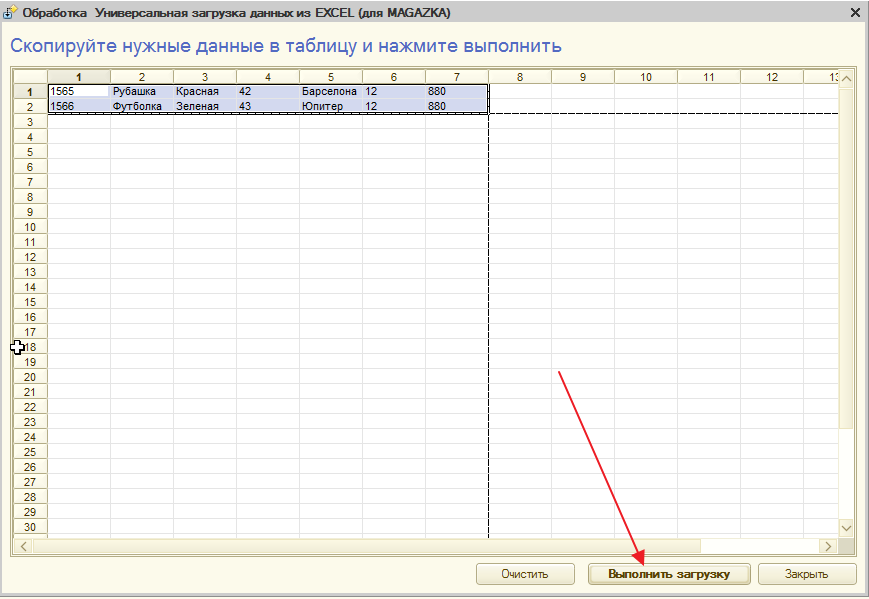
Task: Select column header 7
Action: tap(457, 77)
